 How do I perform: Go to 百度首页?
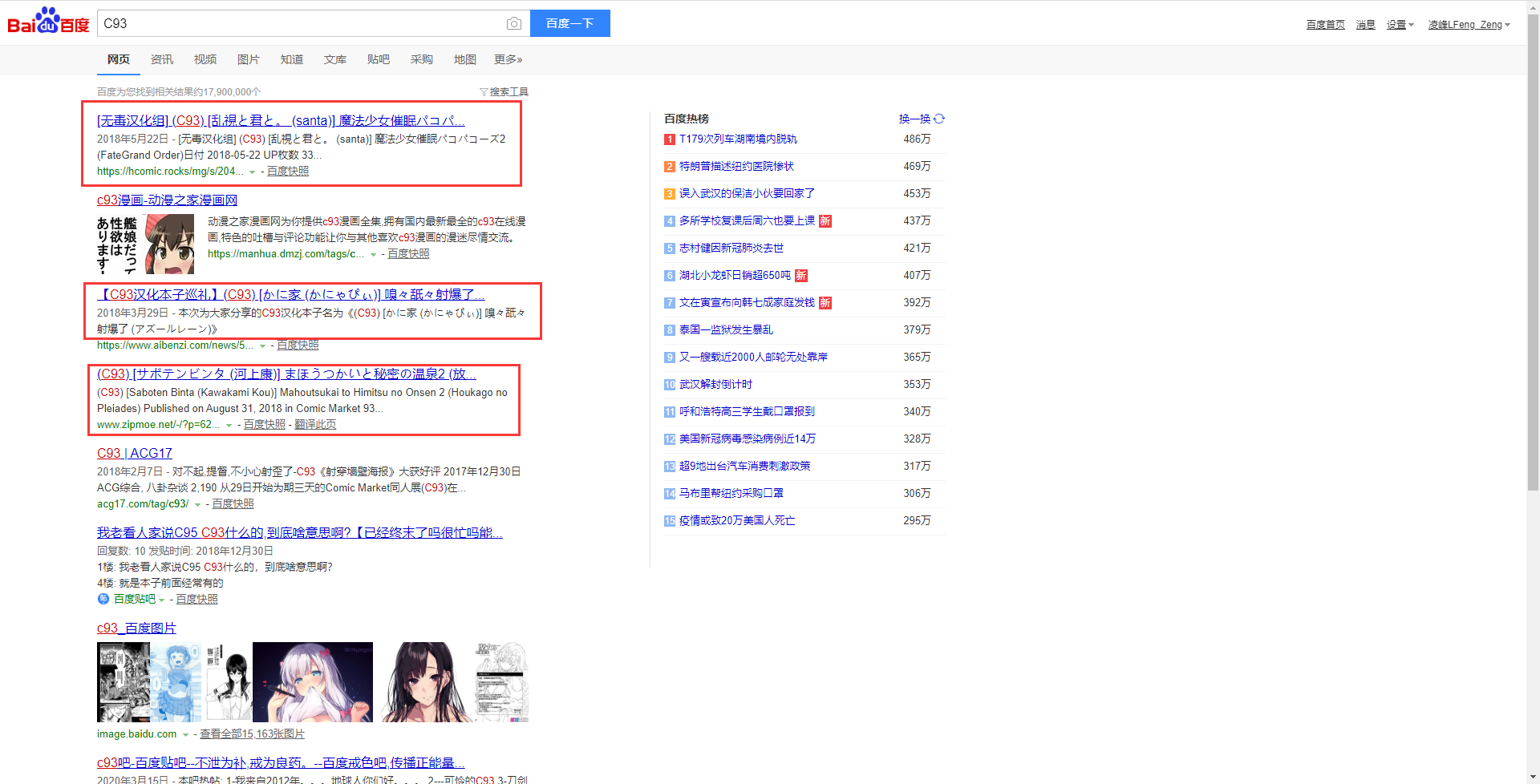pyautogui.click(x=1326, y=25)
